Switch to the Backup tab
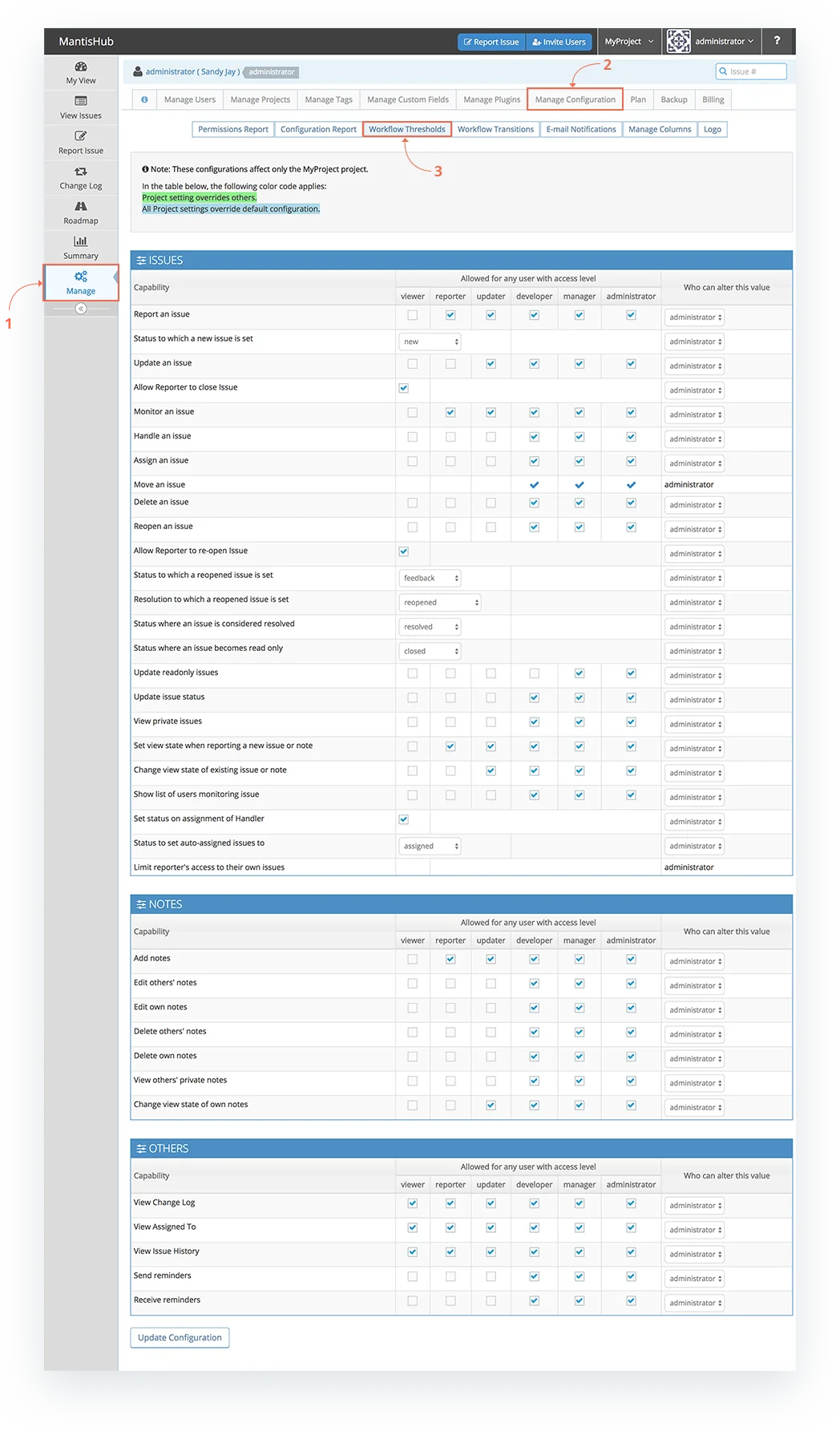 (674, 99)
